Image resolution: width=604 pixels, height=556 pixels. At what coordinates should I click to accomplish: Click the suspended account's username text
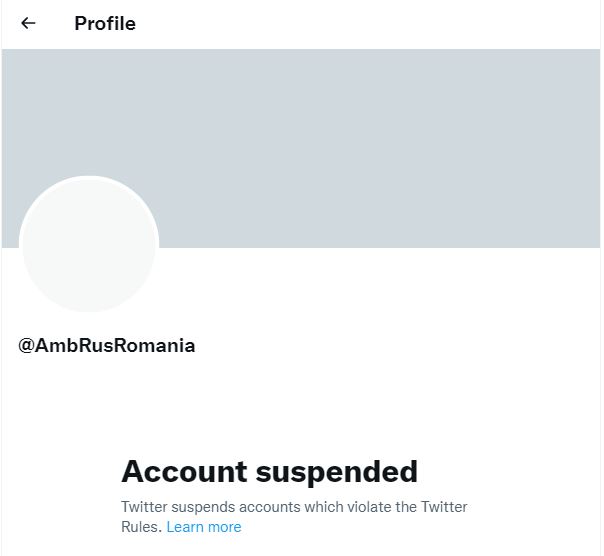(107, 346)
